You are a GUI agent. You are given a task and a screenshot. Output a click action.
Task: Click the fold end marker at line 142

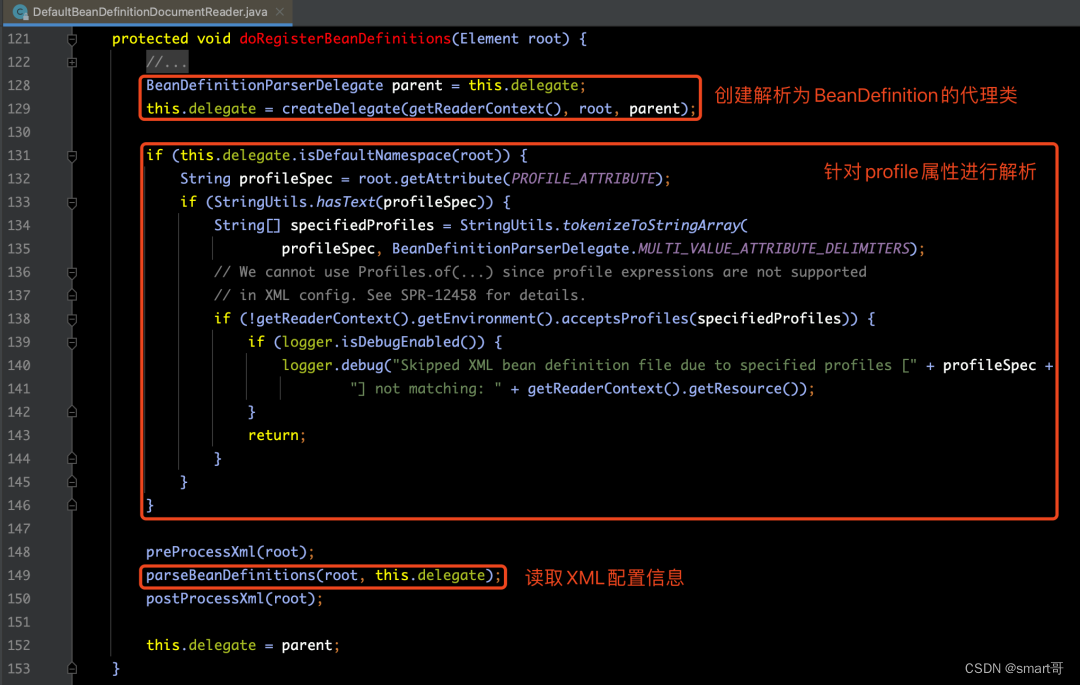[x=72, y=412]
